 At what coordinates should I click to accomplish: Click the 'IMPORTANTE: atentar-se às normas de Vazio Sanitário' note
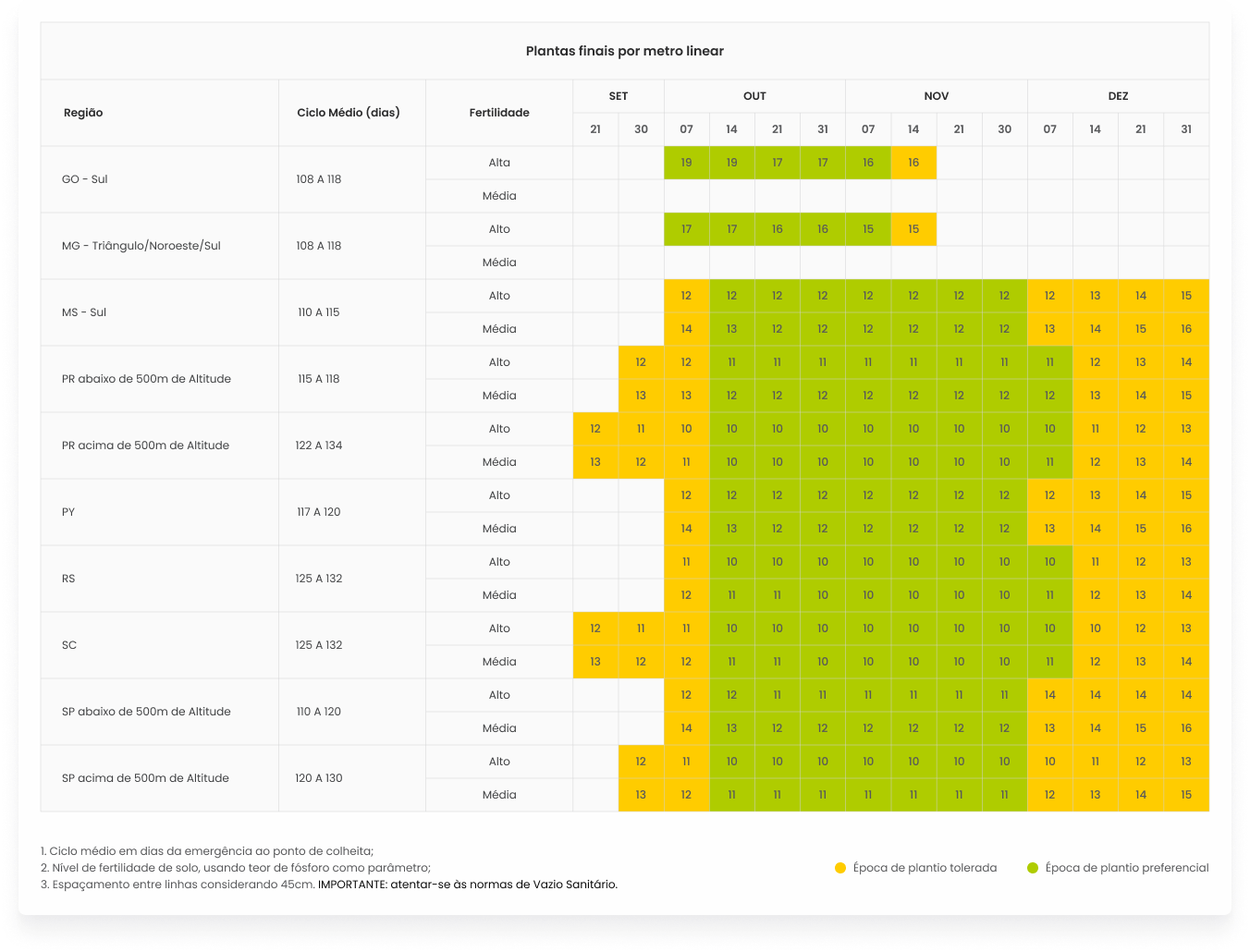tap(468, 885)
